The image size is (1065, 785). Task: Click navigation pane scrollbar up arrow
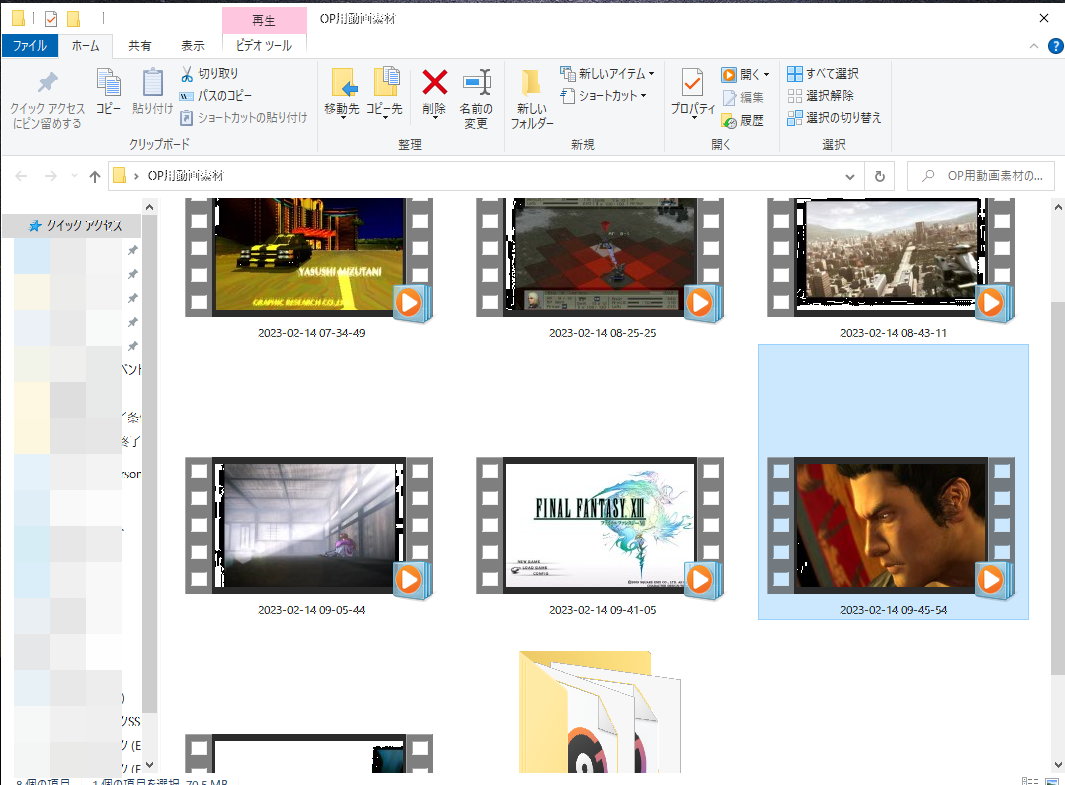point(149,207)
